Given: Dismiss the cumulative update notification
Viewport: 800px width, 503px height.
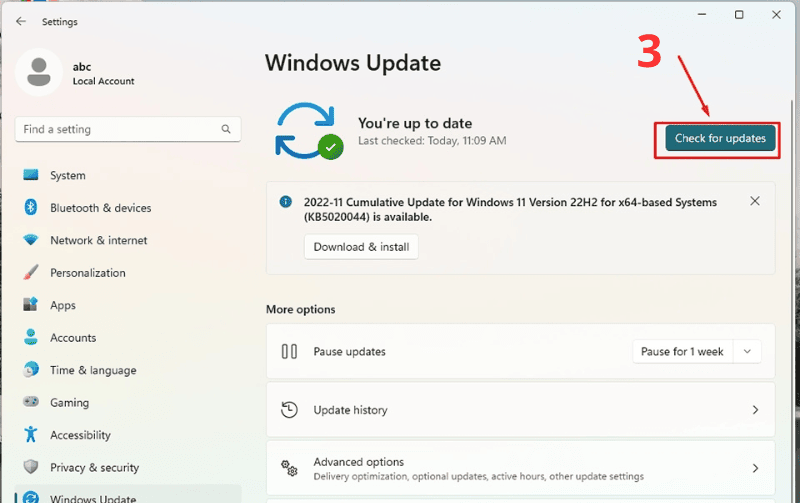Looking at the screenshot, I should [755, 201].
